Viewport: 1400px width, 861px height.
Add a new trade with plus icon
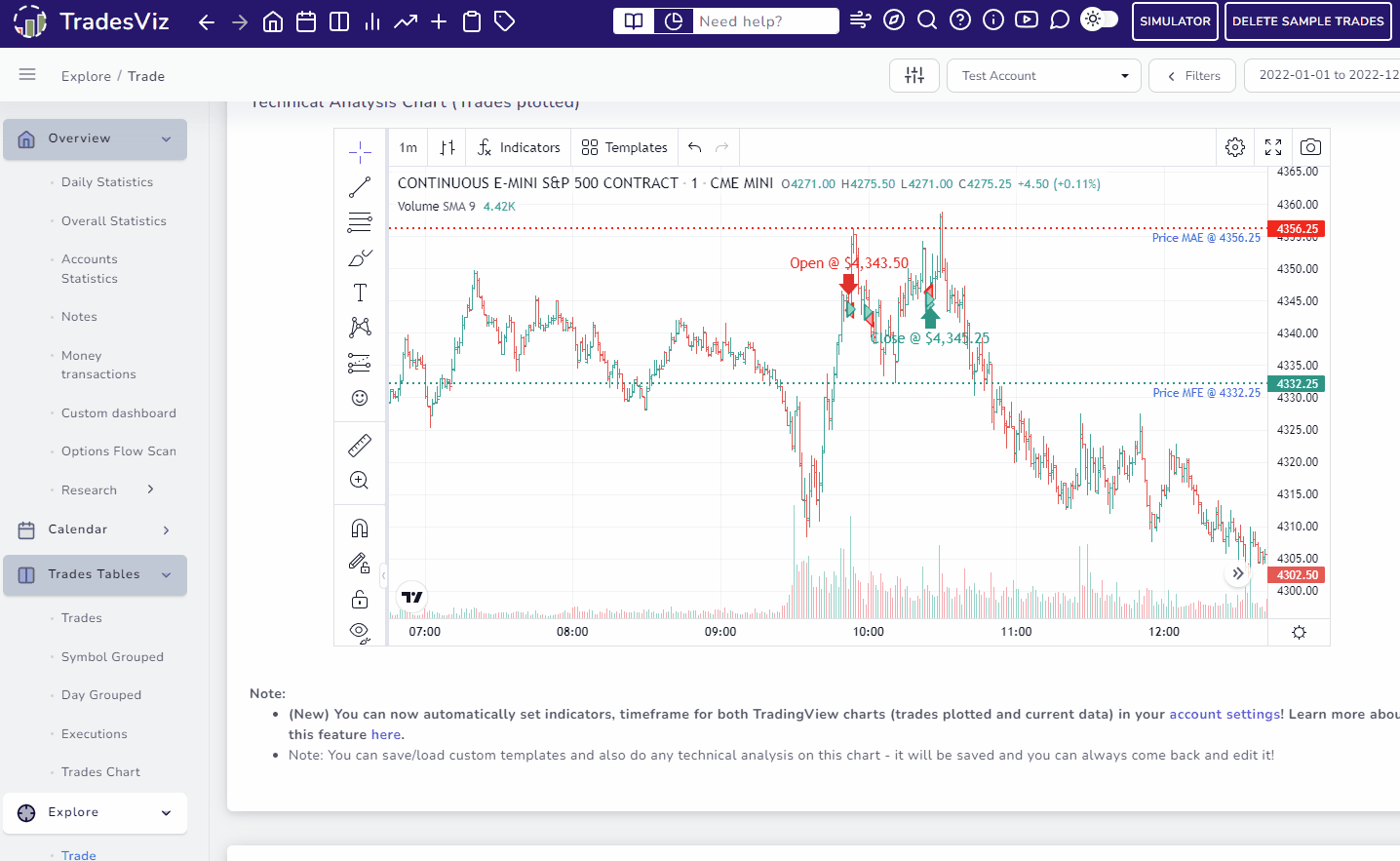(x=439, y=21)
